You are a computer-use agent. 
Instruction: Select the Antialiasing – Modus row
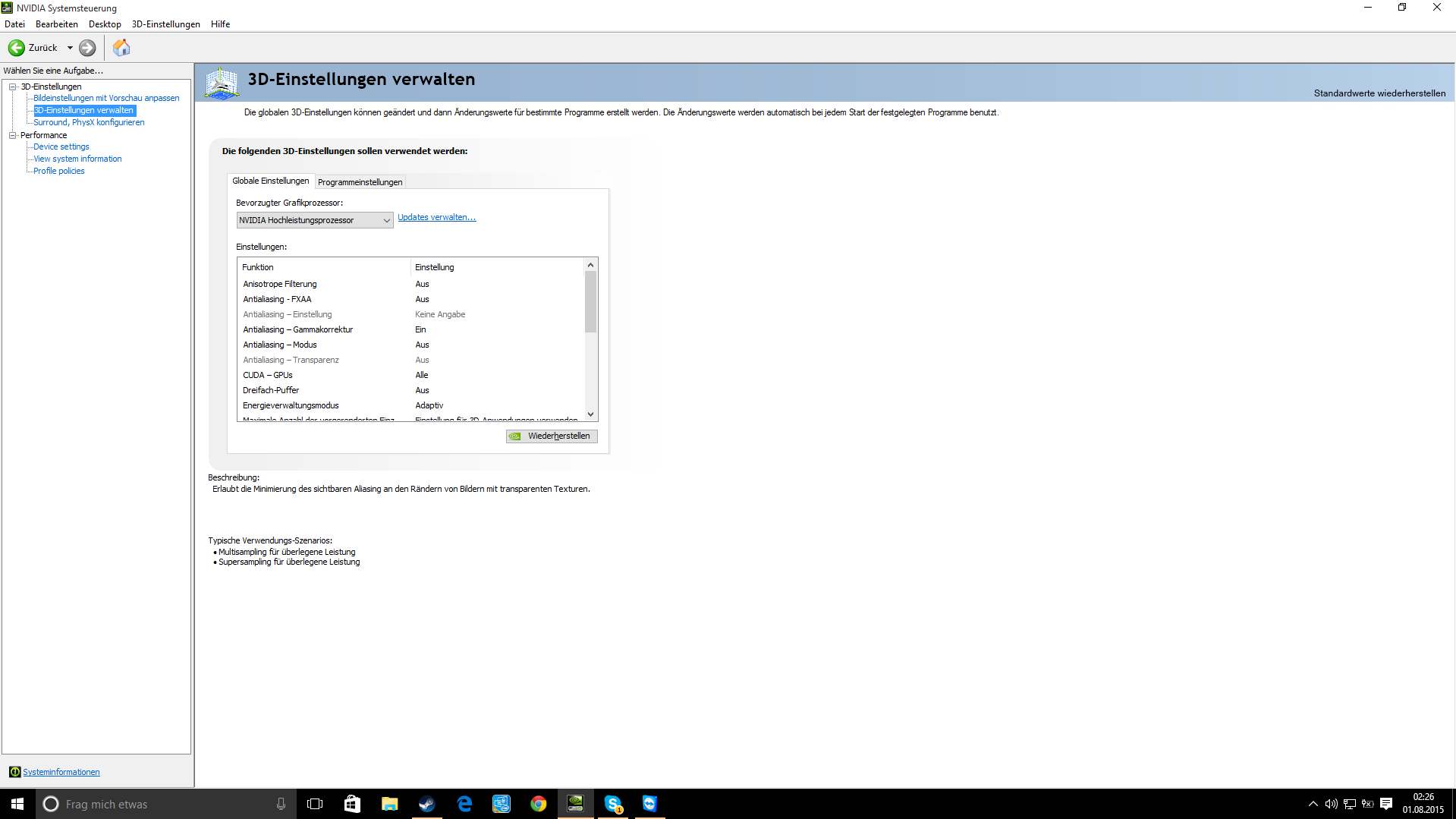coord(411,345)
